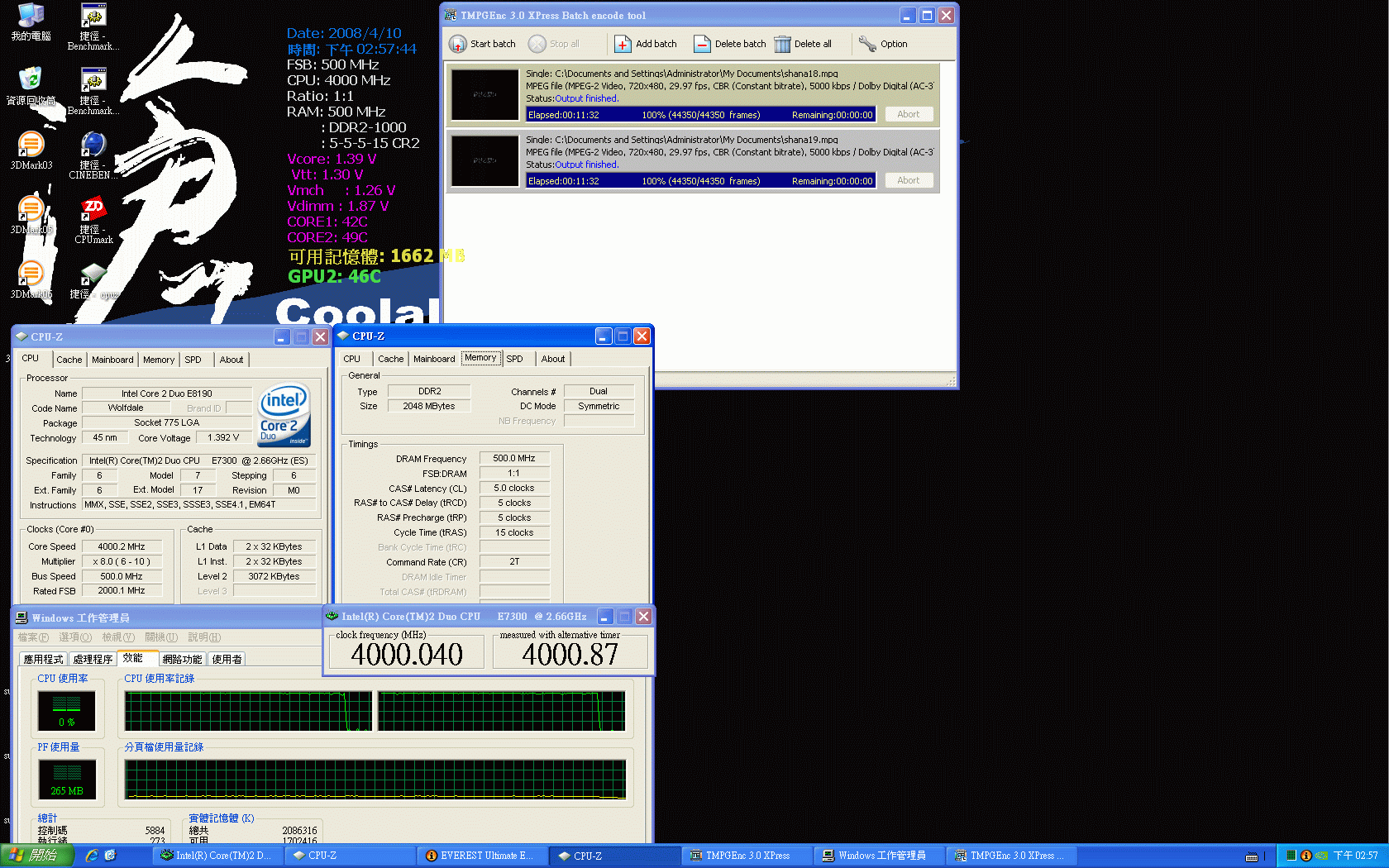The image size is (1389, 868).
Task: Switch to the 應用程式 tab
Action: click(43, 659)
